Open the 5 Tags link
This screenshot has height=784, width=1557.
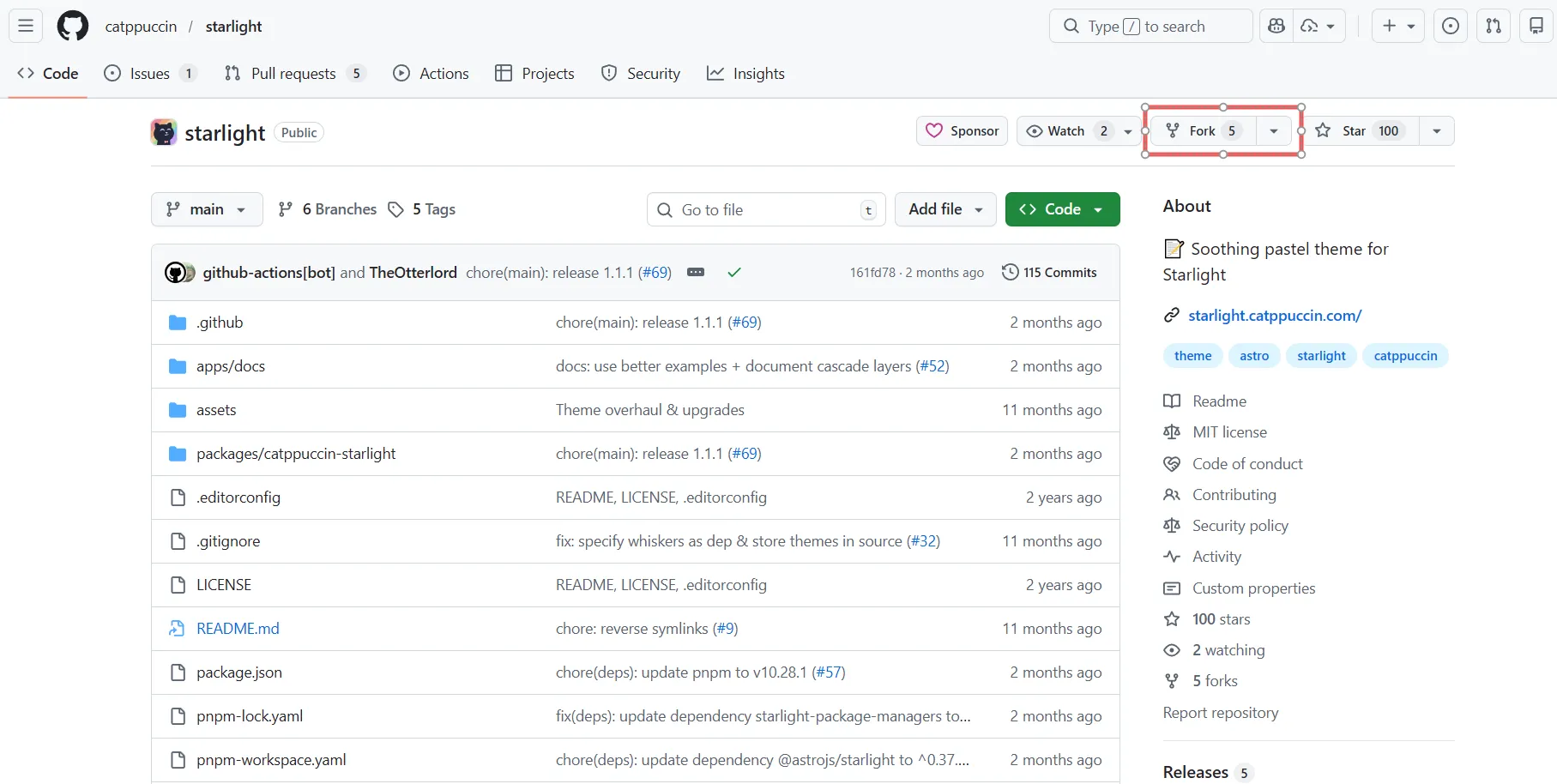(422, 209)
